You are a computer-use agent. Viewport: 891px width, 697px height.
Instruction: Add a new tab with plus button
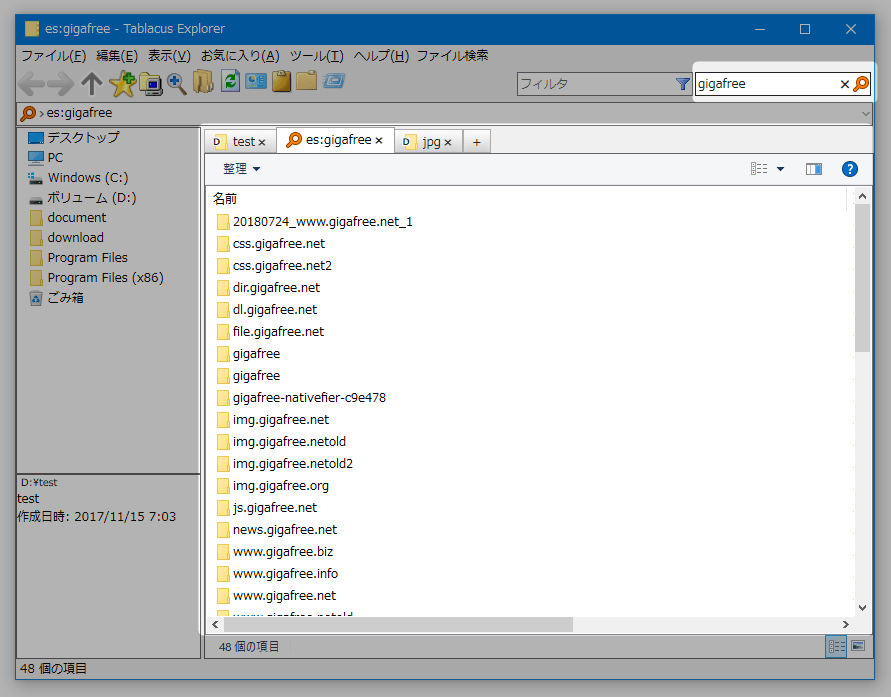(x=477, y=142)
